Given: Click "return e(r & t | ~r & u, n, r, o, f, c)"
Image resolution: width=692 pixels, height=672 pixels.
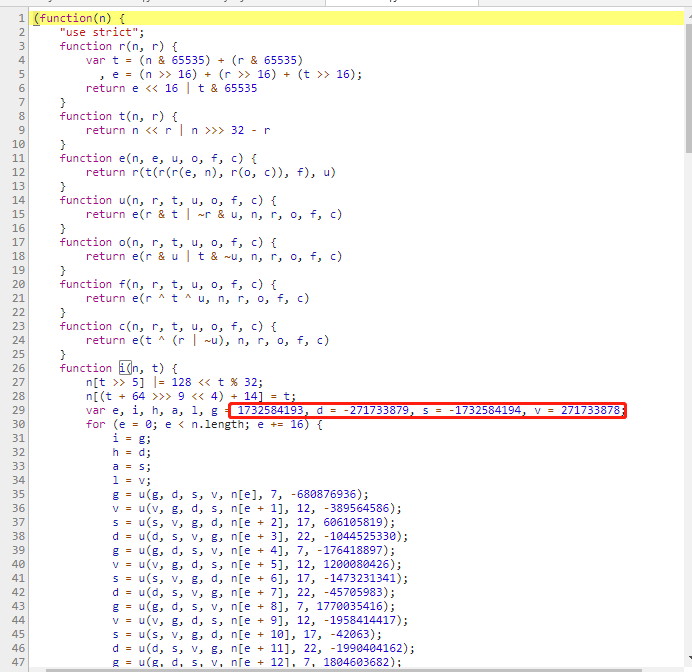Looking at the screenshot, I should point(214,214).
